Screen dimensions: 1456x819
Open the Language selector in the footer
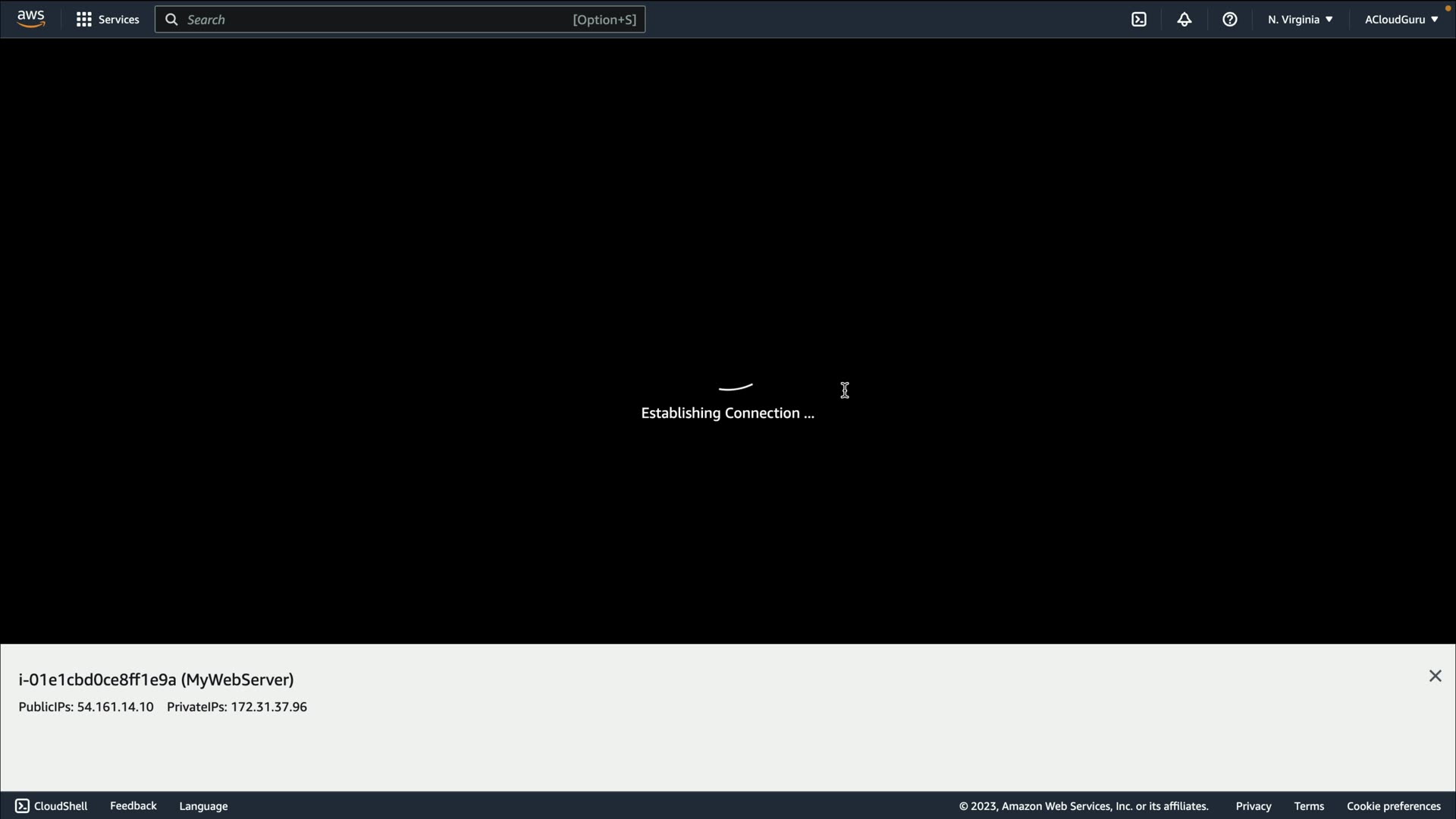click(x=203, y=806)
